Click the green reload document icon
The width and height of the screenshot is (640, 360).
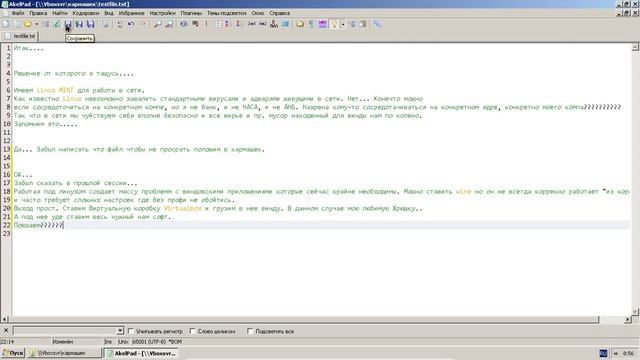click(57, 24)
